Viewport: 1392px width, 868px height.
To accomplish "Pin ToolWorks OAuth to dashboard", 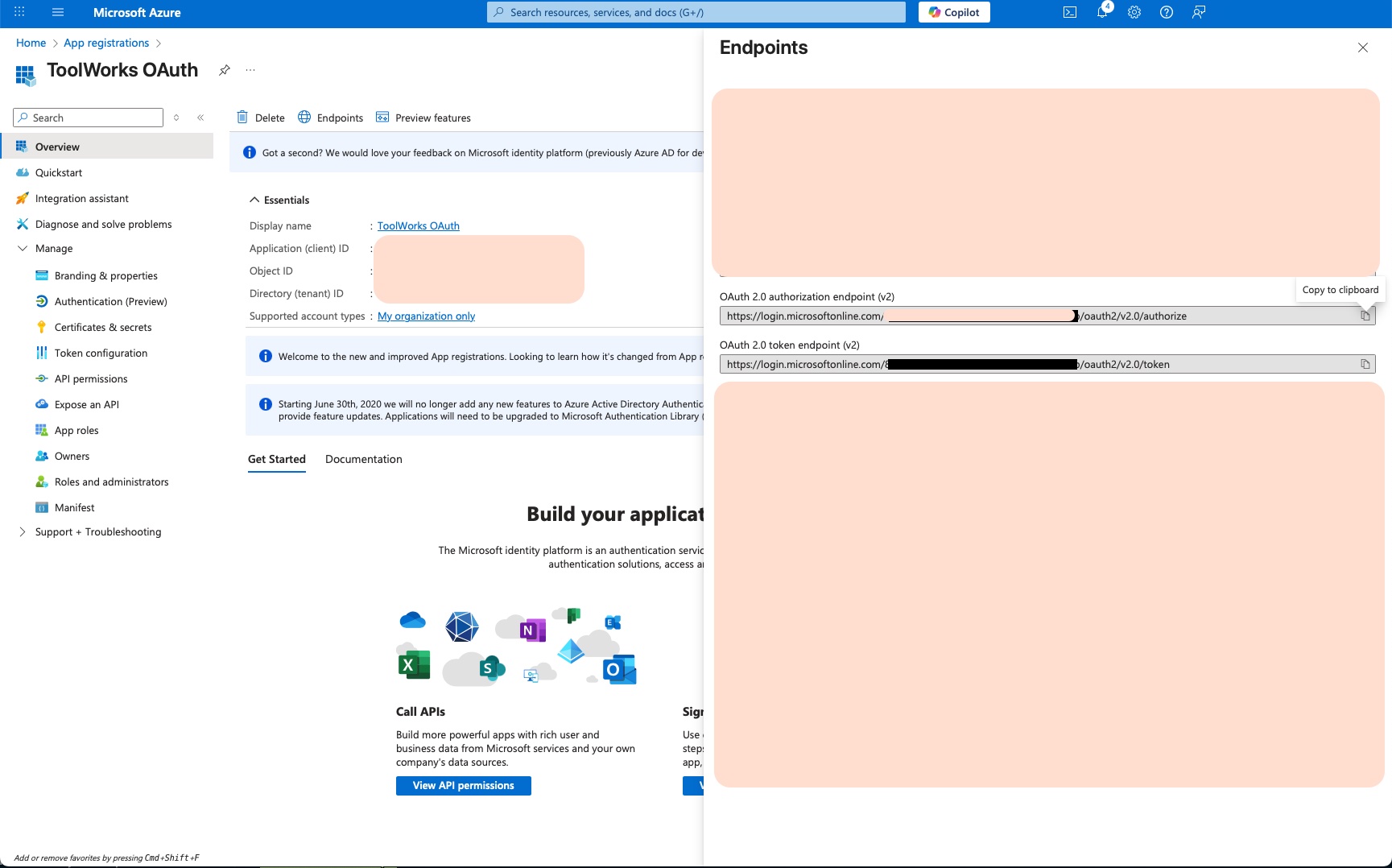I will pos(224,69).
